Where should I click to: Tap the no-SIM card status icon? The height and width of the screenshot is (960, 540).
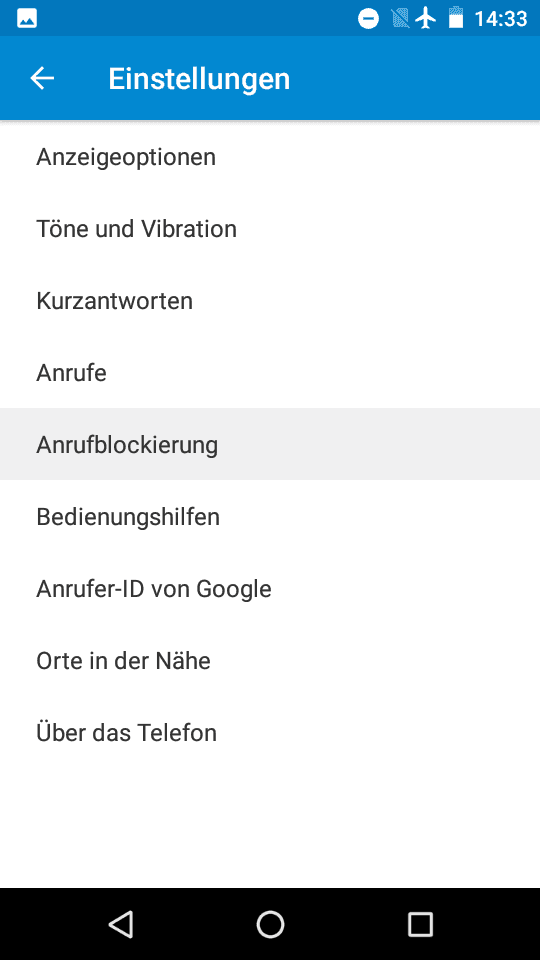tap(400, 19)
